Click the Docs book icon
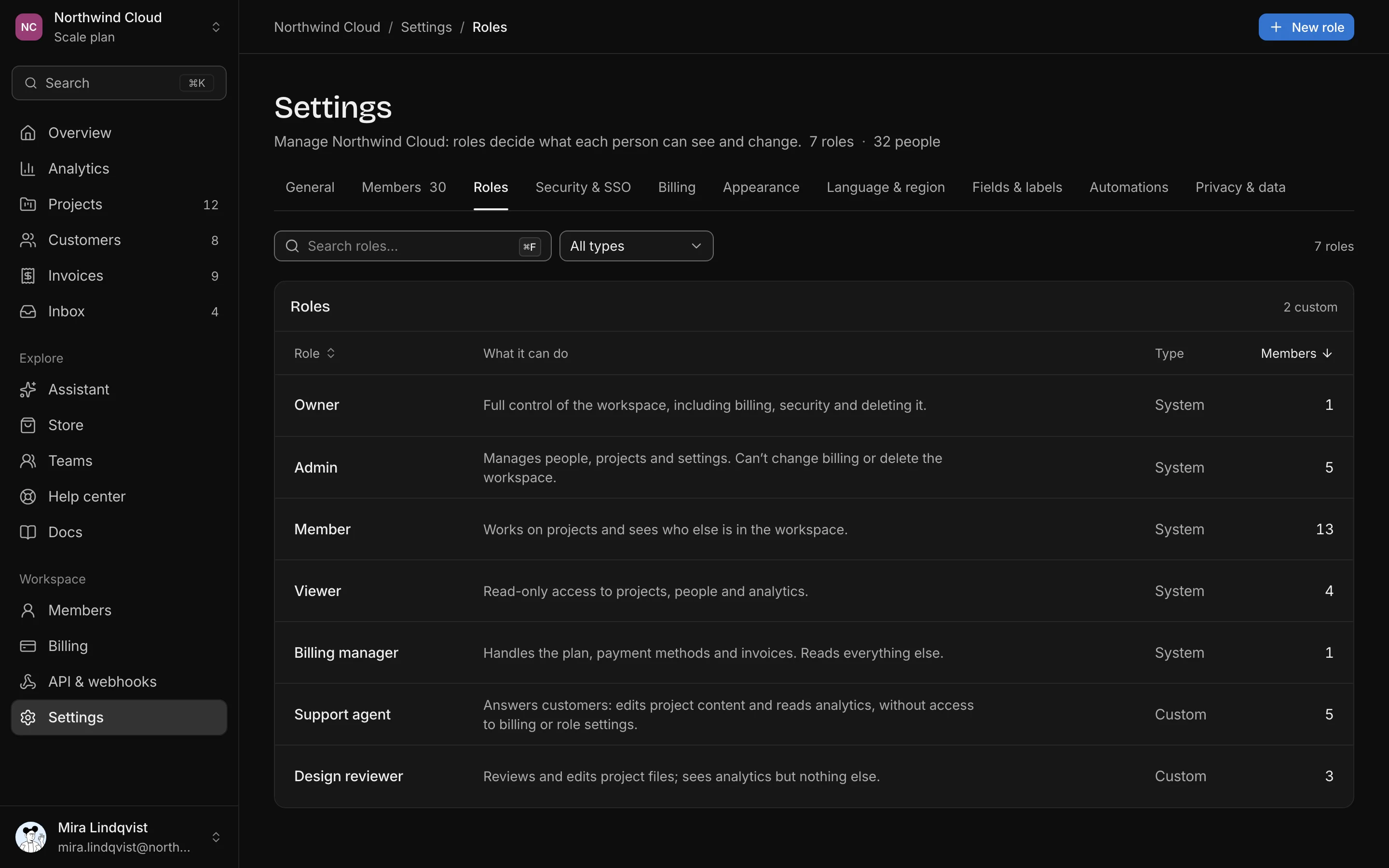Screen dimensions: 1389x868 click(x=27, y=532)
